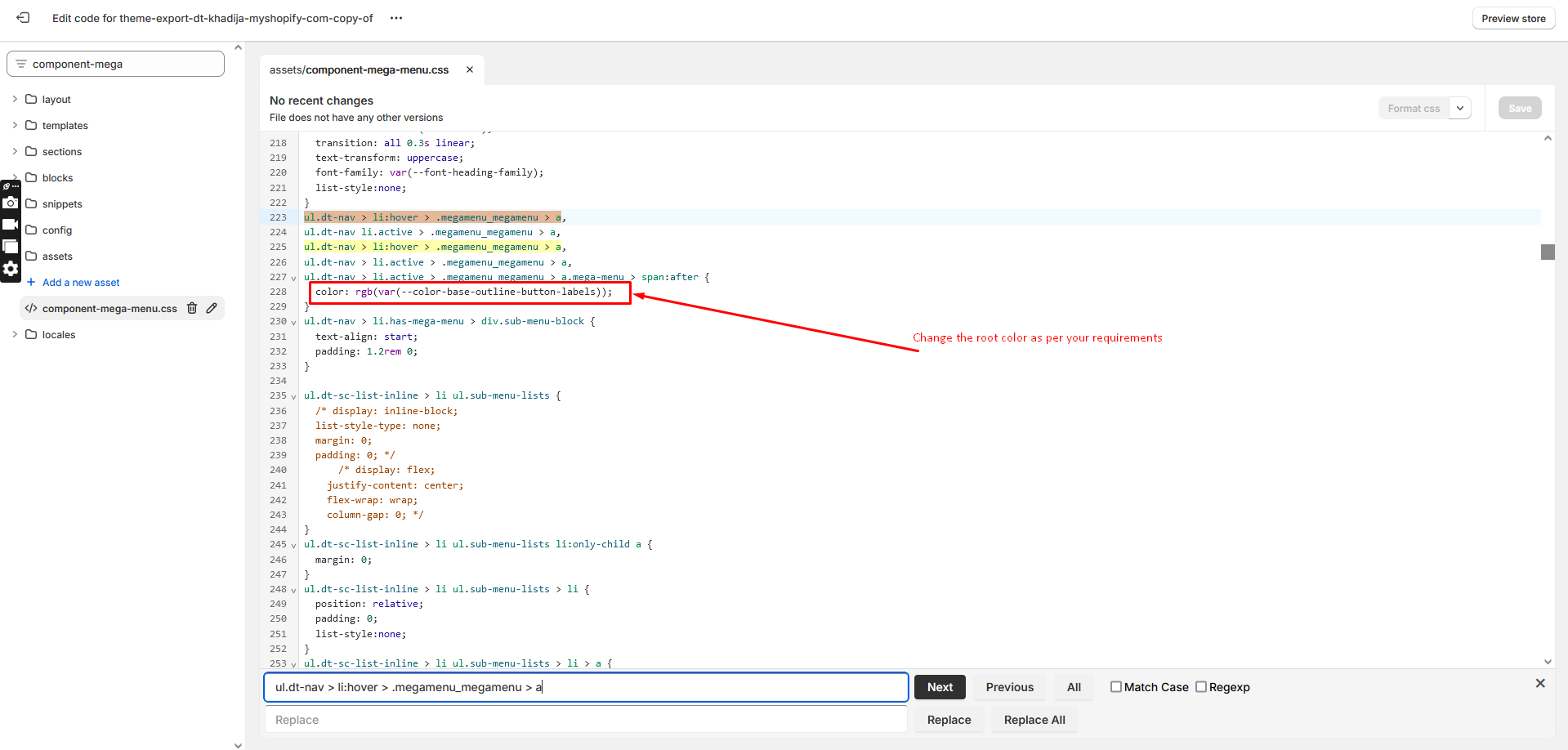Image resolution: width=1568 pixels, height=750 pixels.
Task: Open settings from the overlay gear icon
Action: 11,268
